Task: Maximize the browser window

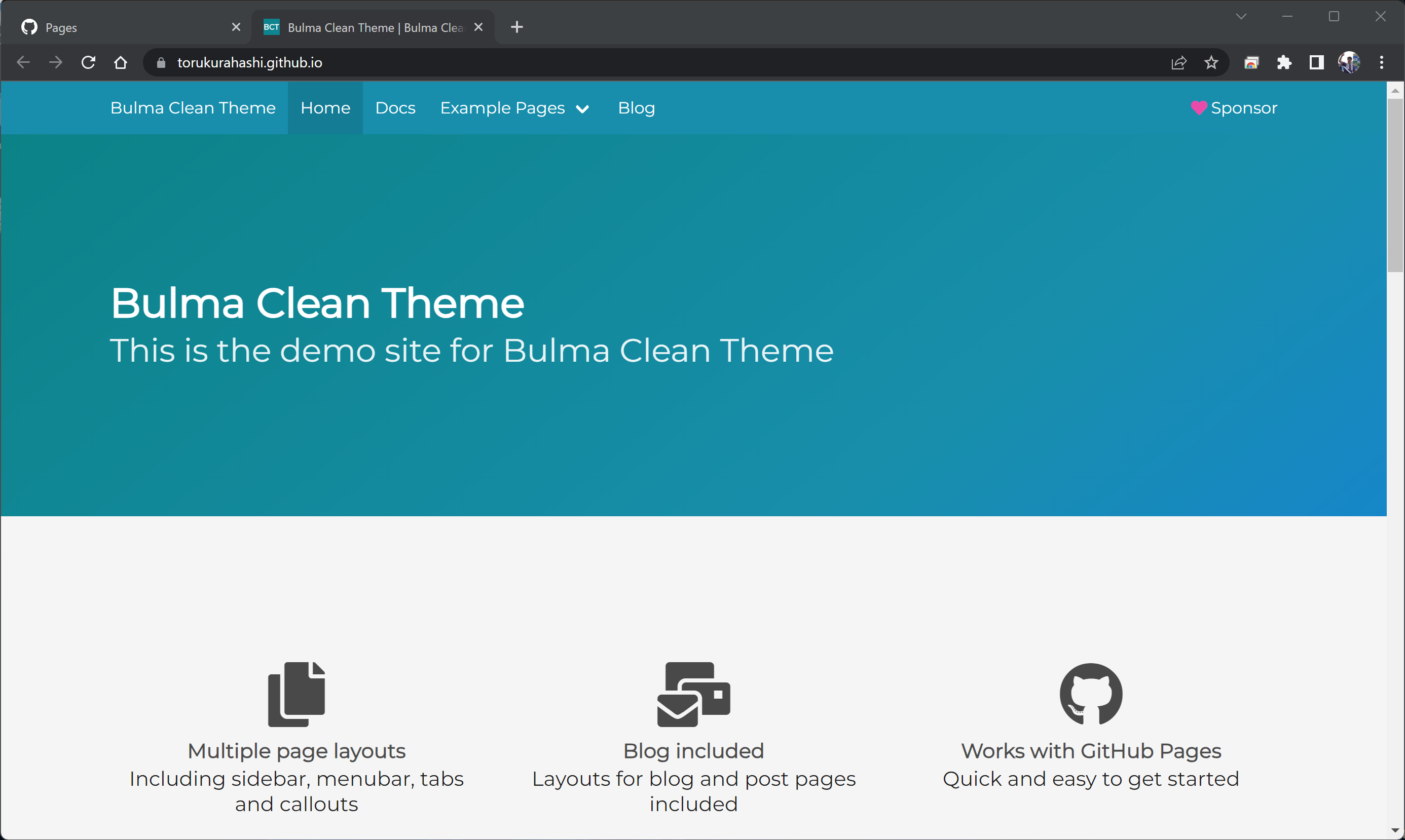Action: [x=1334, y=16]
